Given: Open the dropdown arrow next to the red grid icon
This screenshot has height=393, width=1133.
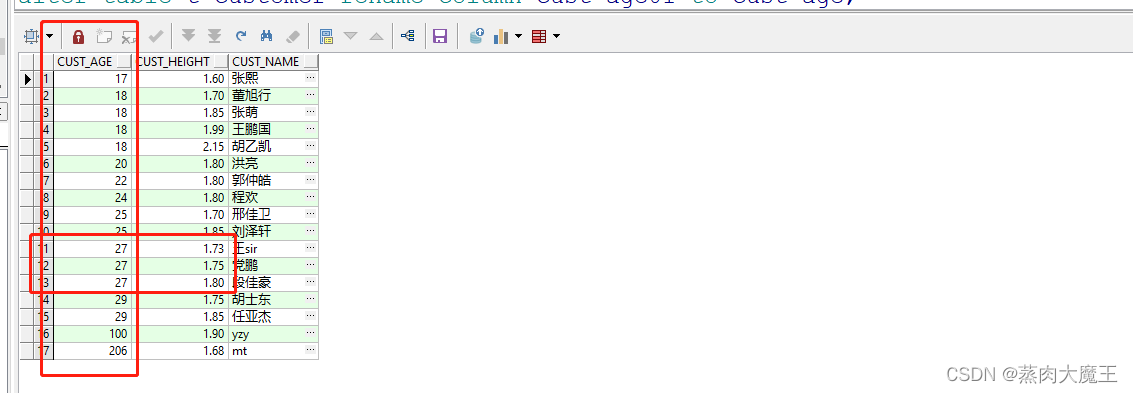Looking at the screenshot, I should click(556, 36).
